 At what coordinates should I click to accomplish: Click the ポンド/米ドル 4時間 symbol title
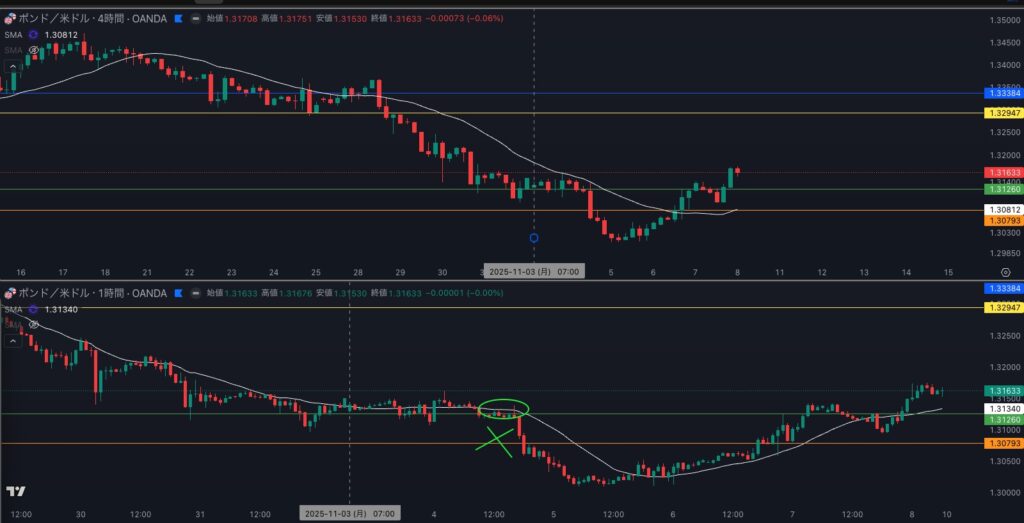pyautogui.click(x=92, y=18)
